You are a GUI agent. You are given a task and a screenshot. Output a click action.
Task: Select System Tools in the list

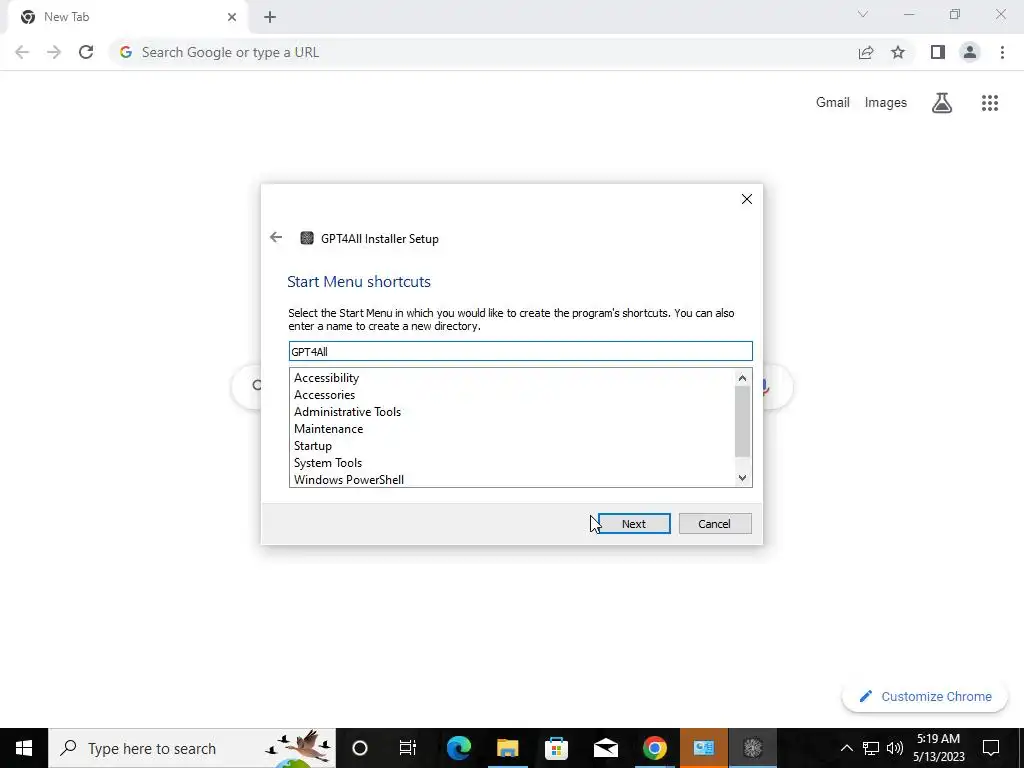point(328,463)
